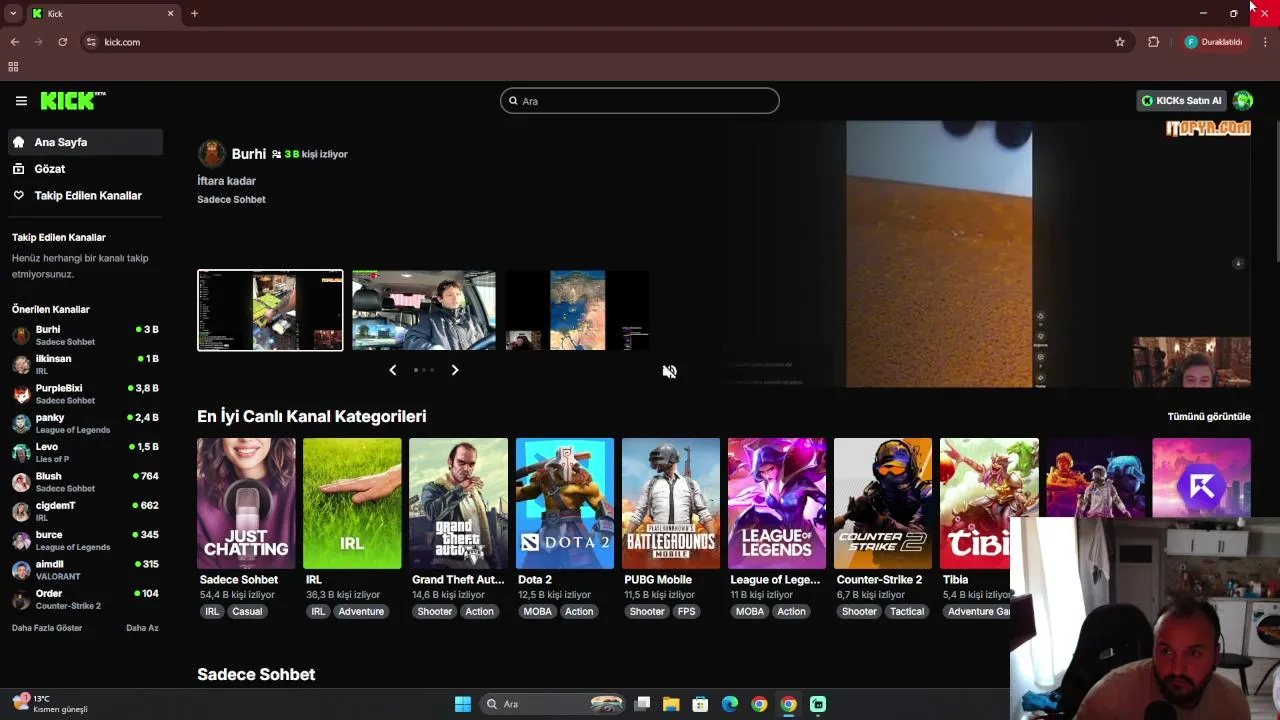Image resolution: width=1280 pixels, height=720 pixels.
Task: Open Levo channel in sidebar
Action: 86,452
